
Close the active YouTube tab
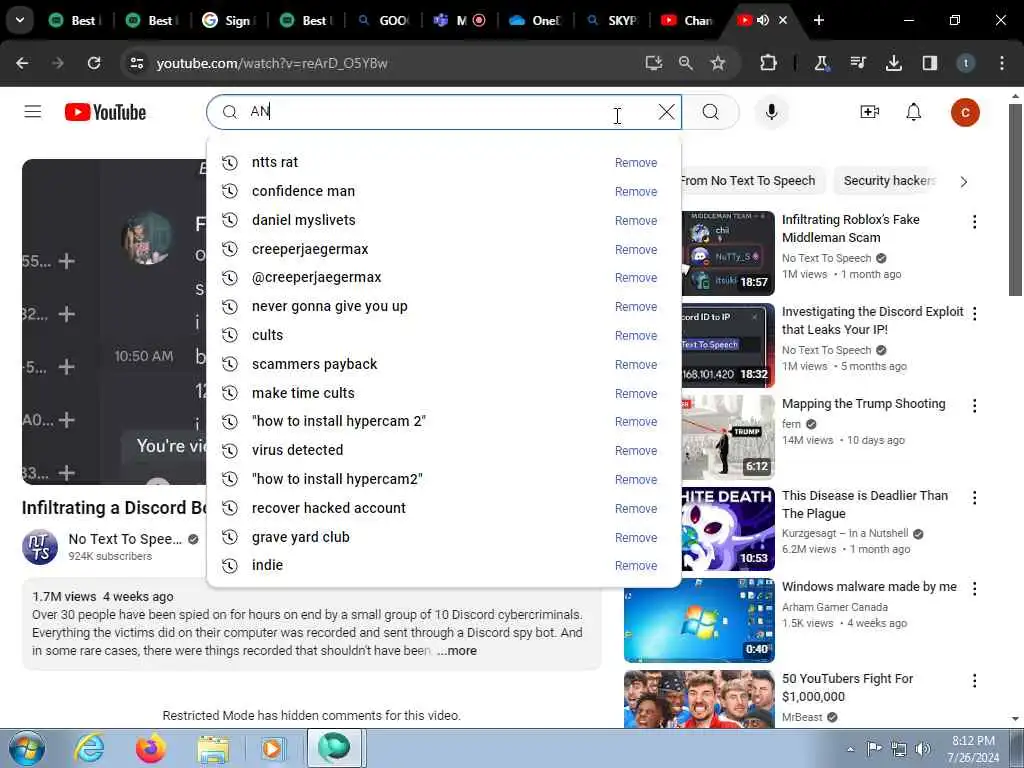coord(783,20)
